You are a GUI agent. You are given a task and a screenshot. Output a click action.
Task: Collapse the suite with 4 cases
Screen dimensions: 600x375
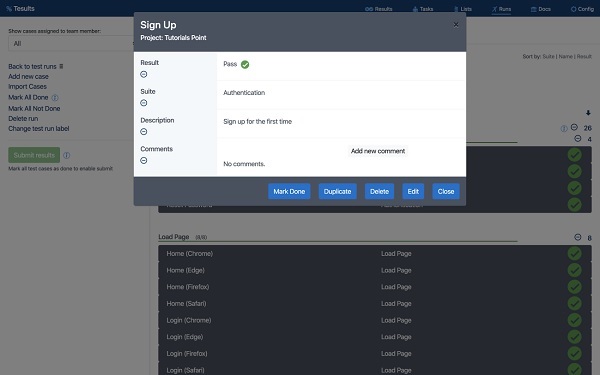coord(578,138)
